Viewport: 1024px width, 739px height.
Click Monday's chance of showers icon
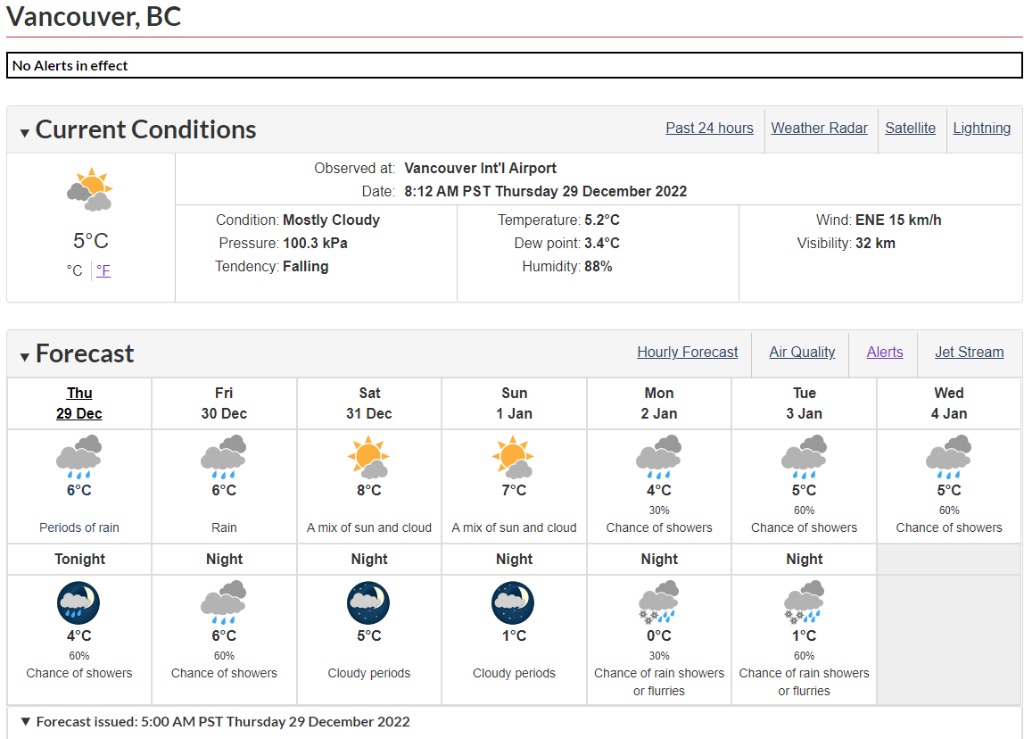659,457
